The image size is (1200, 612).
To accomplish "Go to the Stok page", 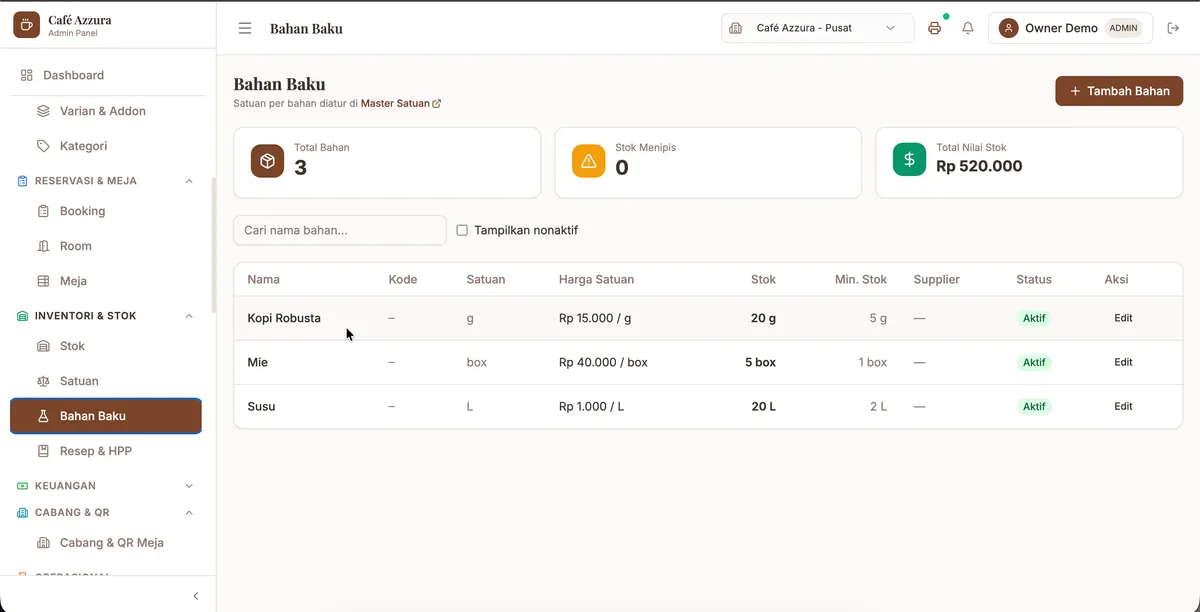I will point(106,346).
